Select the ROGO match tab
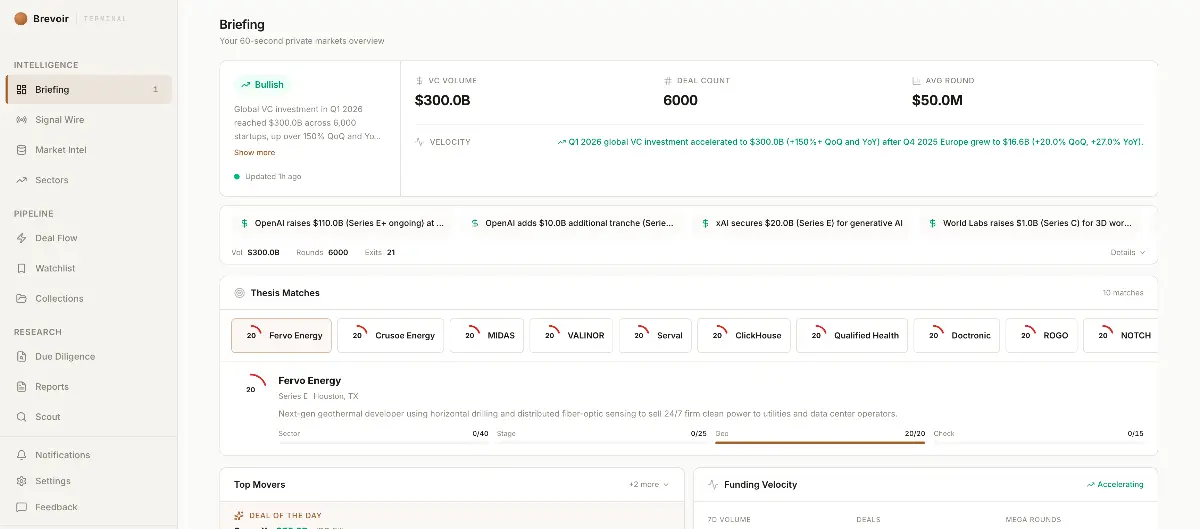Viewport: 1200px width, 529px height. (1041, 335)
